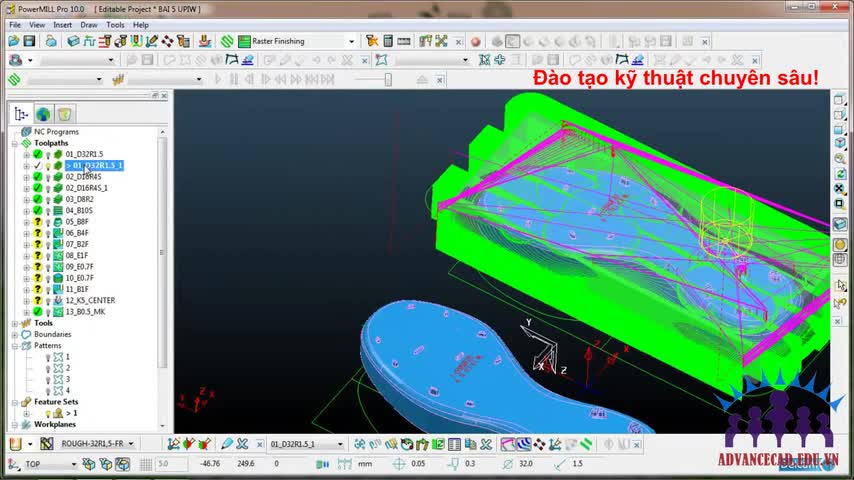Select toolpath 12_K5_CENTER

pos(90,300)
